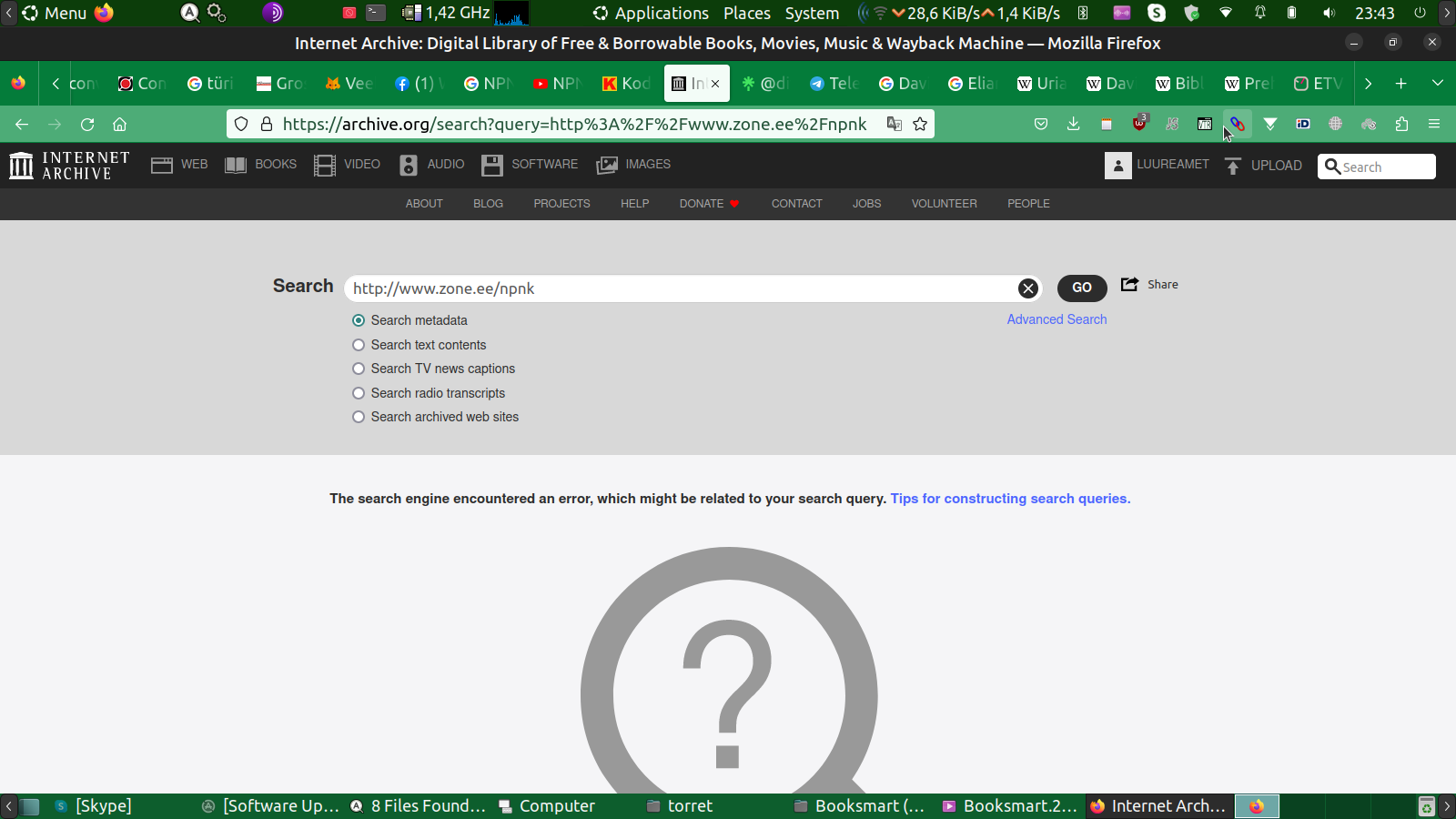This screenshot has width=1456, height=819.
Task: Select Search radio transcripts option
Action: [359, 393]
